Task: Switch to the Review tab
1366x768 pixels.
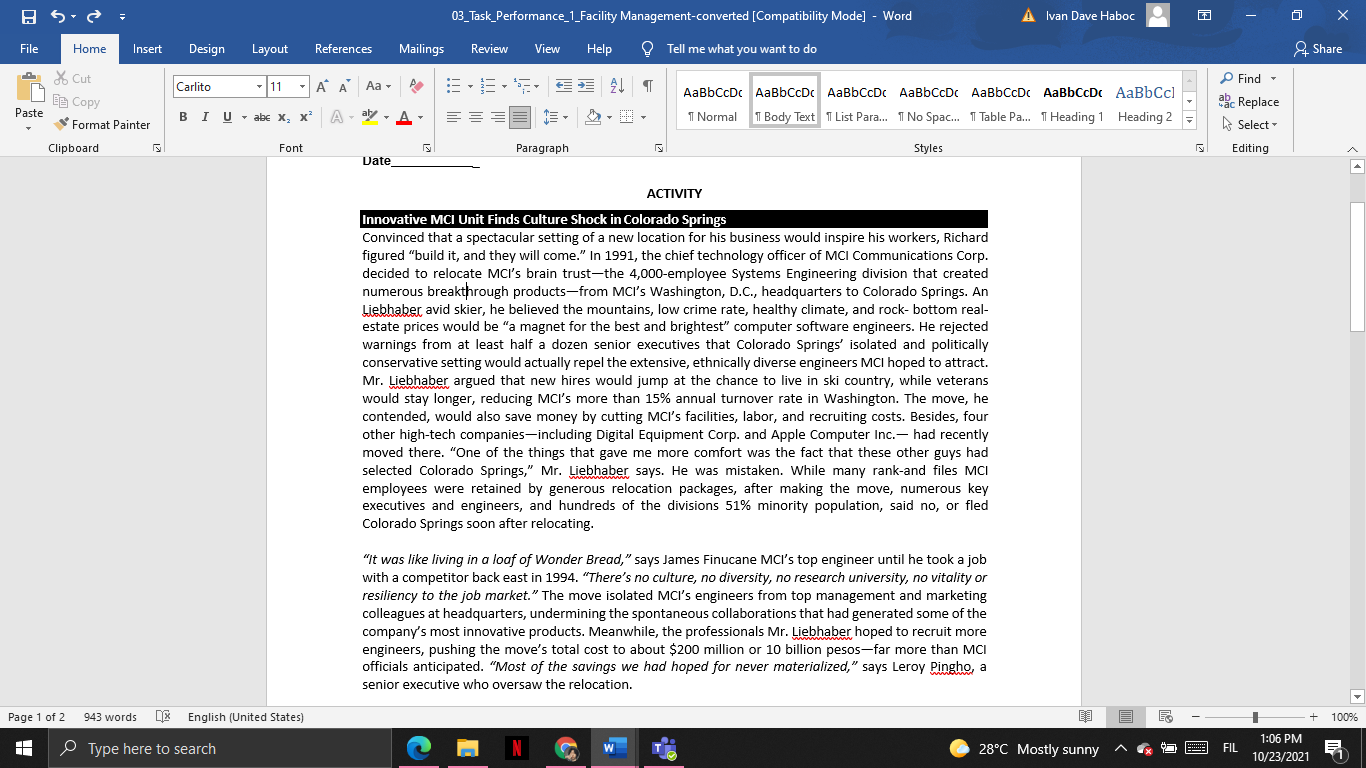Action: (489, 49)
